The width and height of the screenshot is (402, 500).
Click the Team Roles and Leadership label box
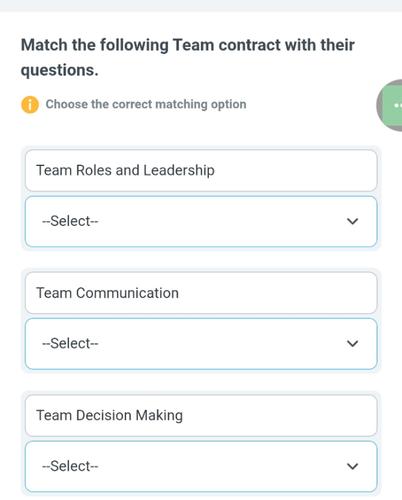201,170
